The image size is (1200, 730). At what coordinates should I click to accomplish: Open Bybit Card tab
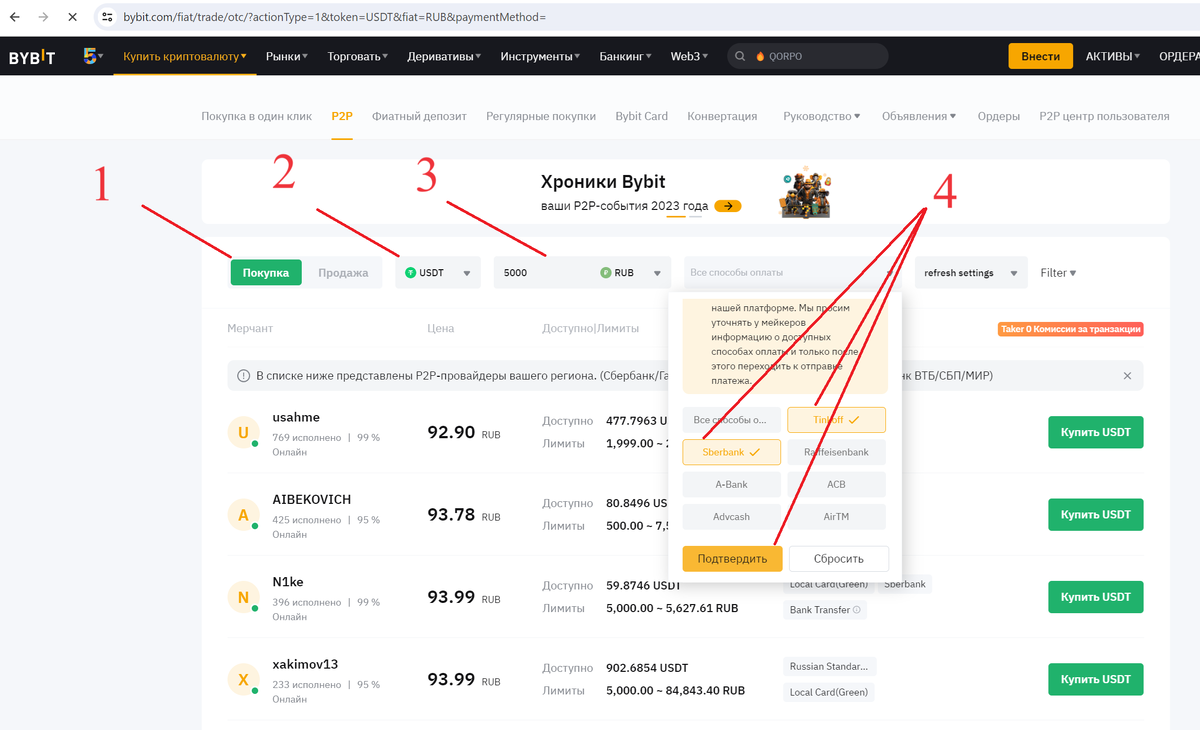[x=642, y=116]
